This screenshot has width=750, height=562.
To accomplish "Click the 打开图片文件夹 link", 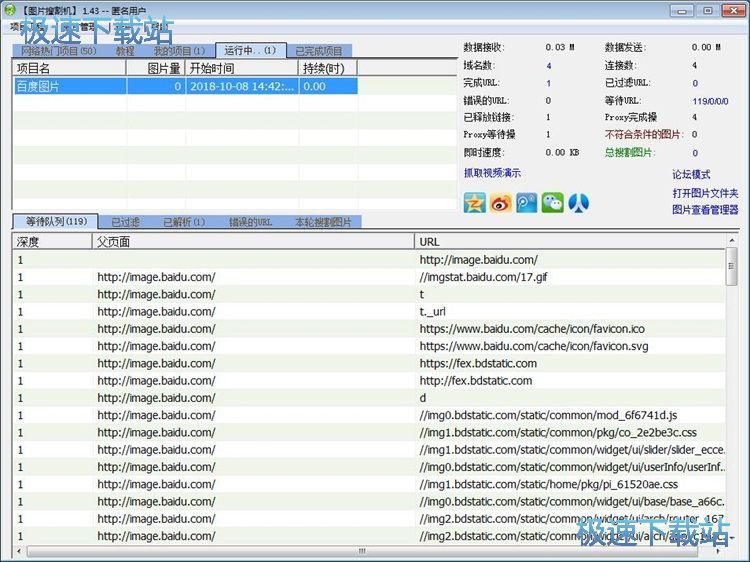I will (x=705, y=193).
